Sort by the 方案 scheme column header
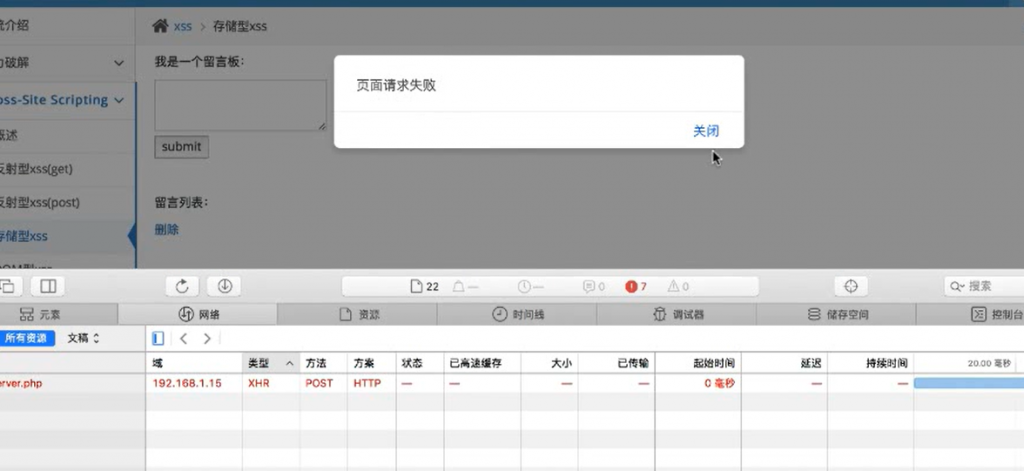This screenshot has height=471, width=1024. coord(372,363)
